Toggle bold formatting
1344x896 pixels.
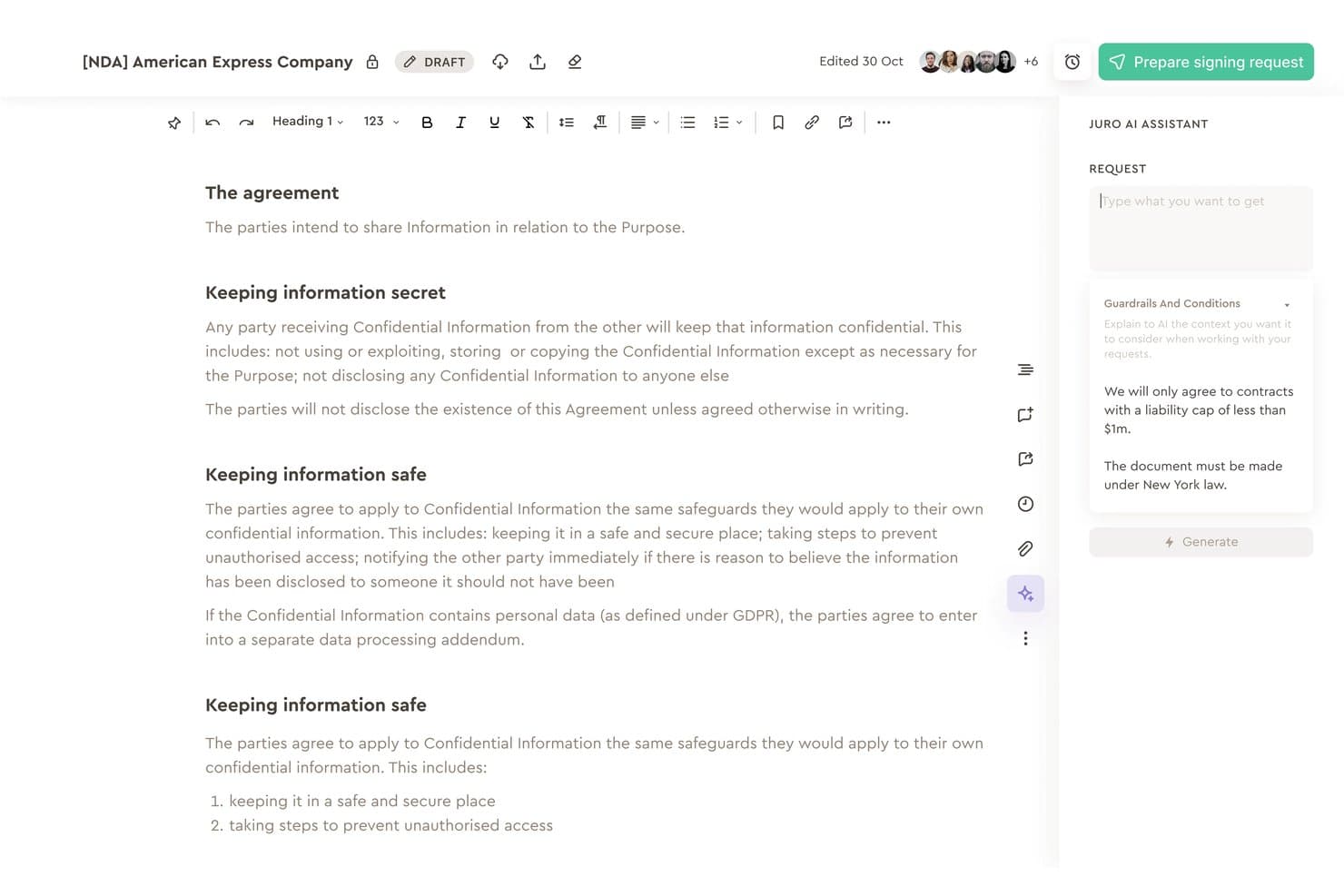[427, 123]
